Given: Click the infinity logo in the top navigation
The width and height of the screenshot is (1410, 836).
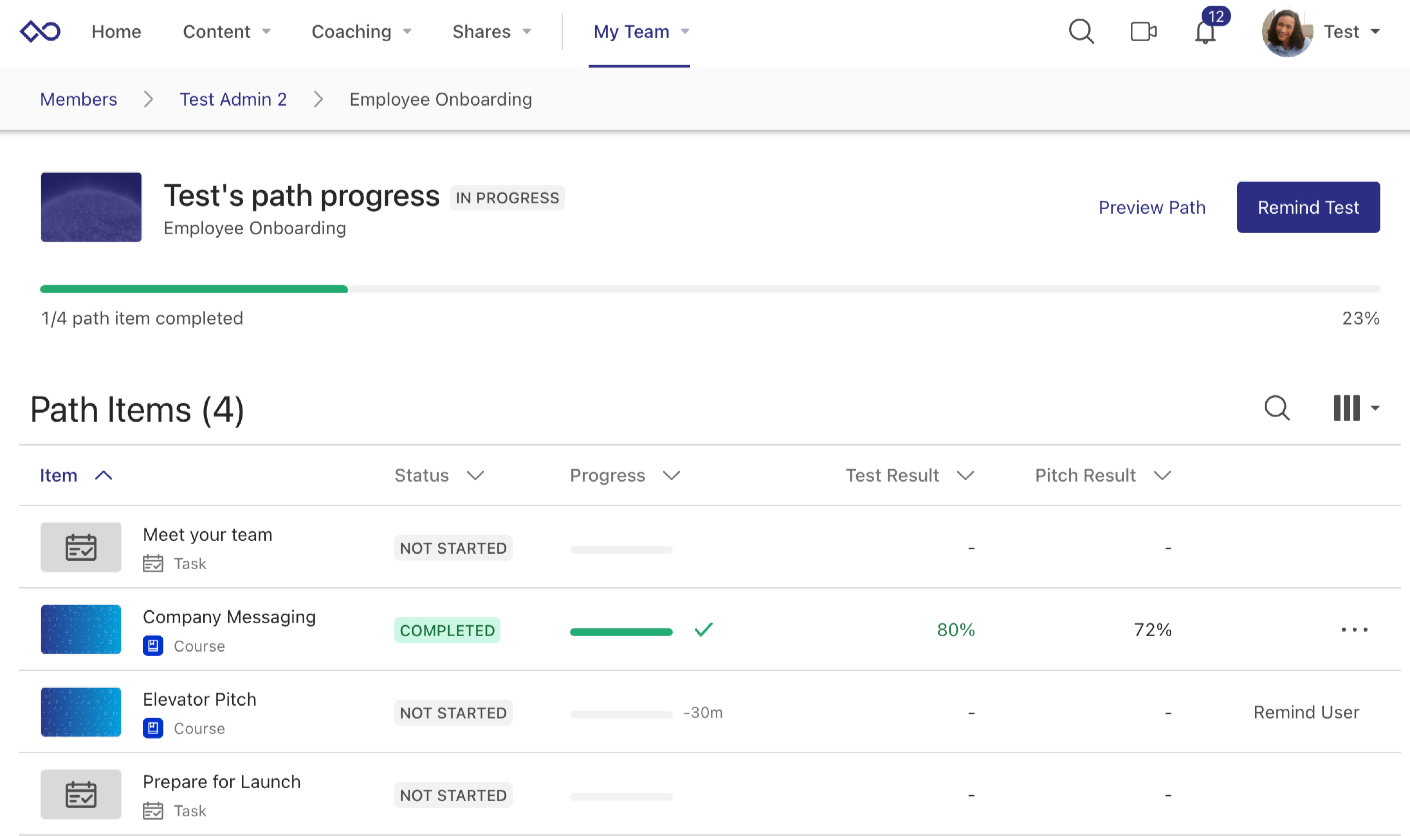Looking at the screenshot, I should click(x=39, y=31).
